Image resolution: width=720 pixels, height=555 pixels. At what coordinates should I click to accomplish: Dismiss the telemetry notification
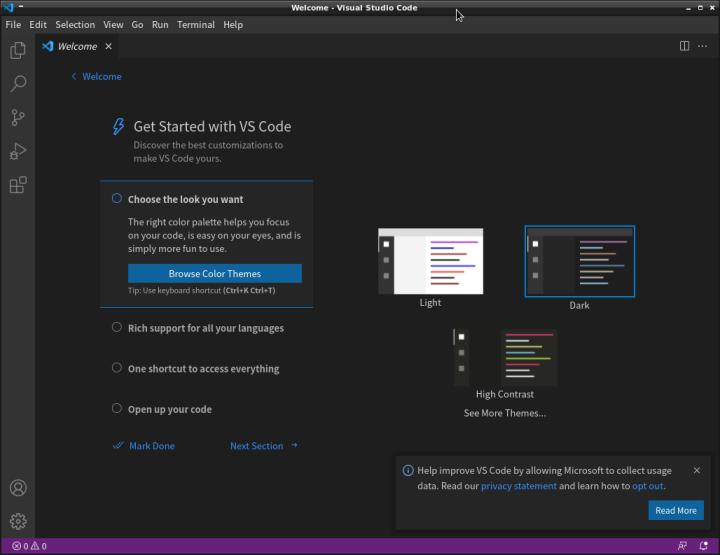click(697, 470)
